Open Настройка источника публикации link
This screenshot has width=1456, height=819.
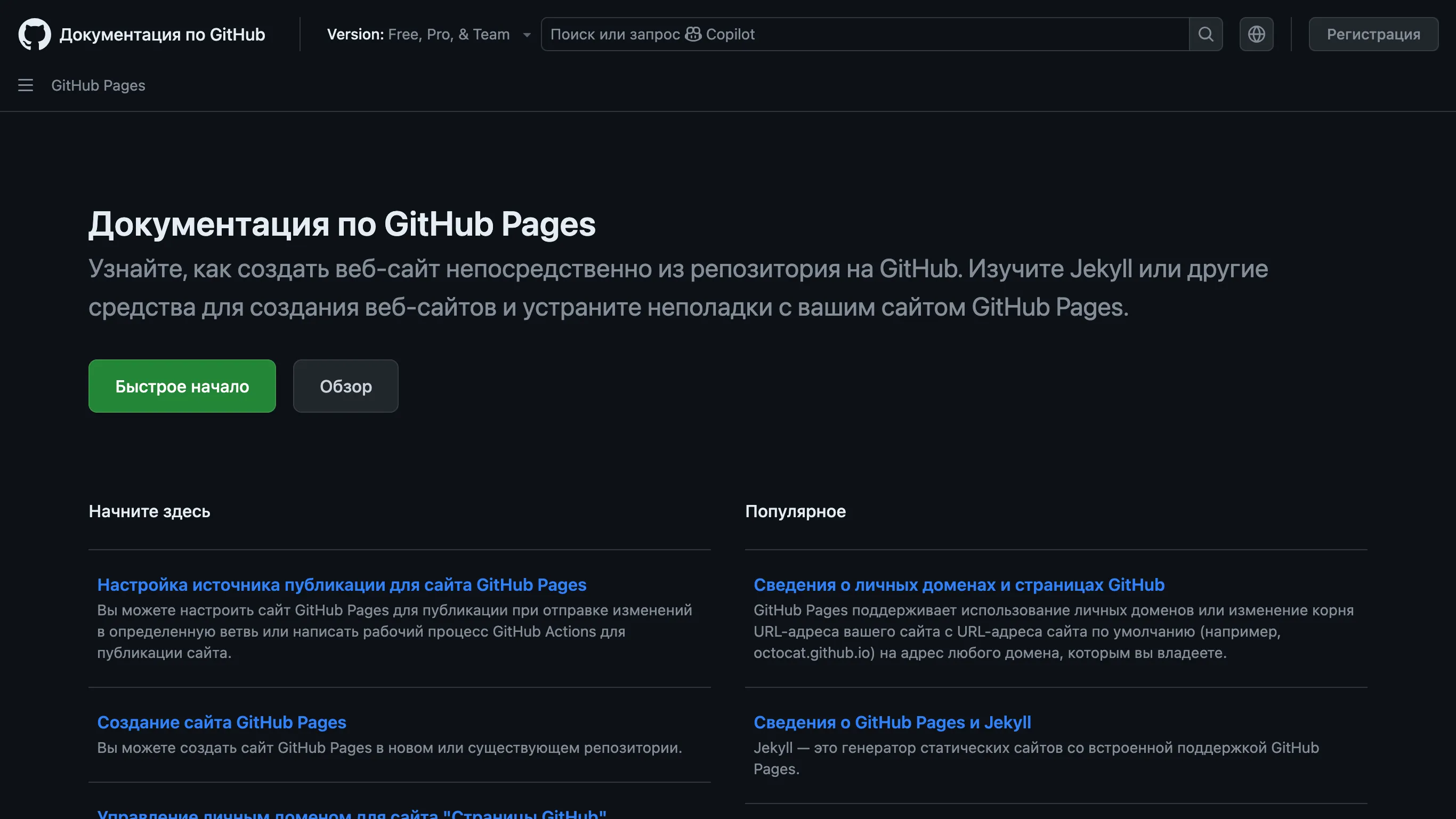click(342, 585)
